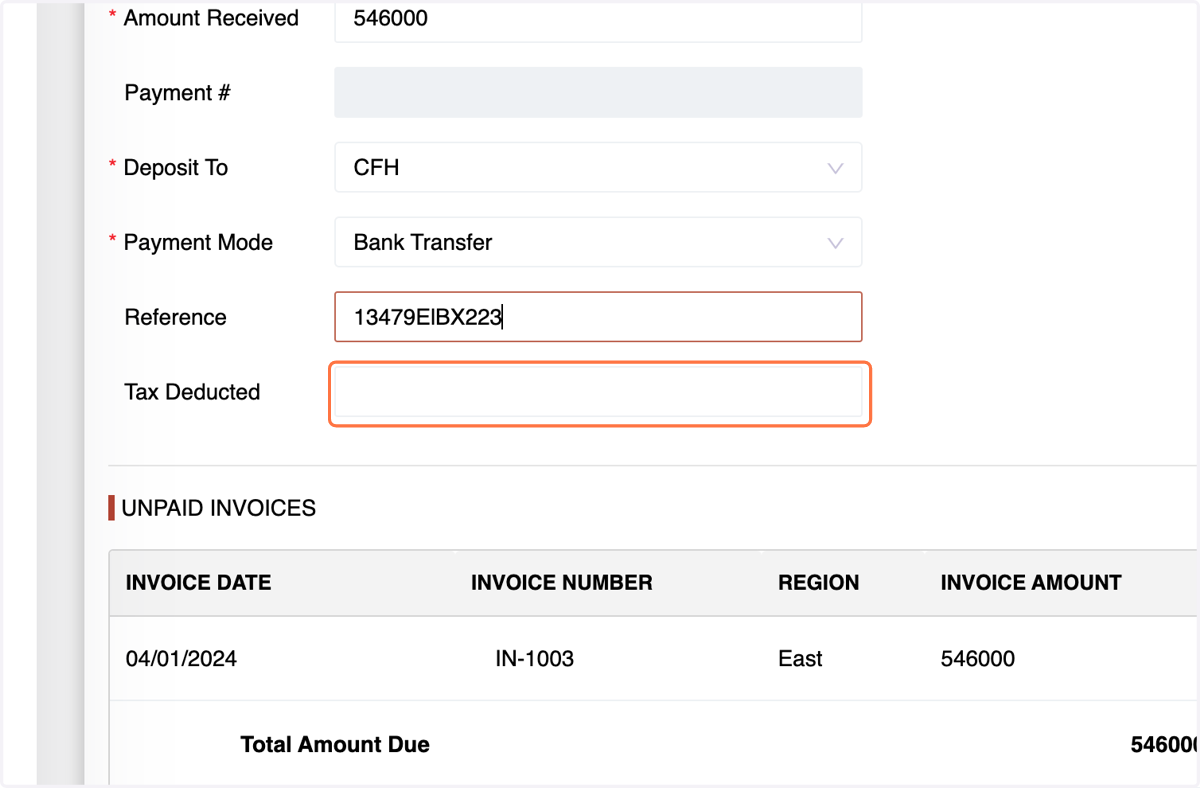Click the Amount Received label

point(211,18)
